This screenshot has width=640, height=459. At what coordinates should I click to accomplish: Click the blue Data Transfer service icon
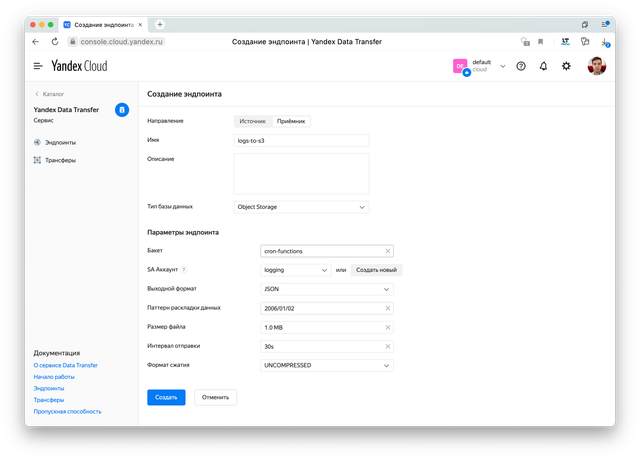coord(122,110)
